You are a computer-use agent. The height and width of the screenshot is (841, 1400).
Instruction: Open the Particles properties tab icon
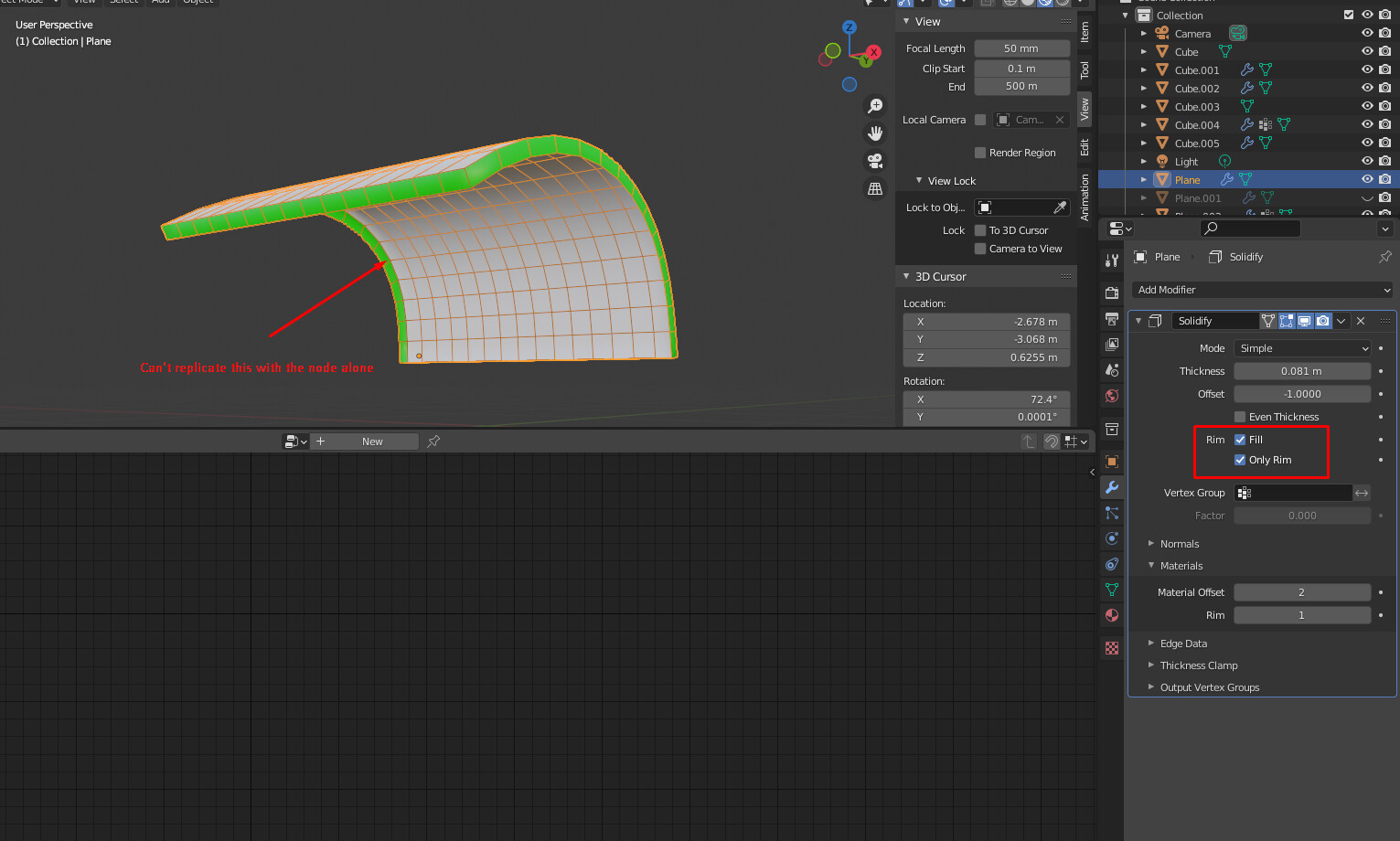pyautogui.click(x=1112, y=513)
